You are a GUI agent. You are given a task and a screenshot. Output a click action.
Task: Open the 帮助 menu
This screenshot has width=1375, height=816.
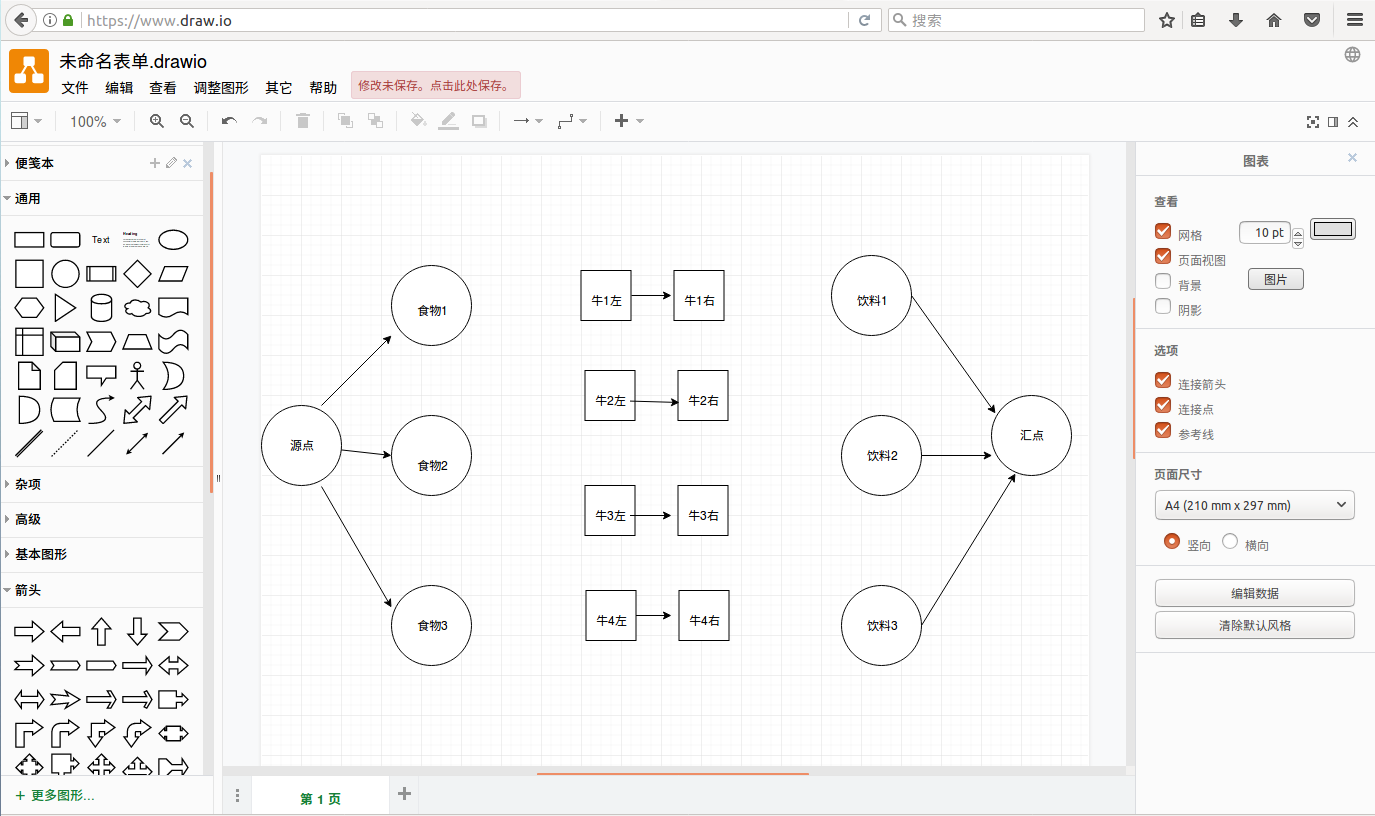pyautogui.click(x=323, y=88)
